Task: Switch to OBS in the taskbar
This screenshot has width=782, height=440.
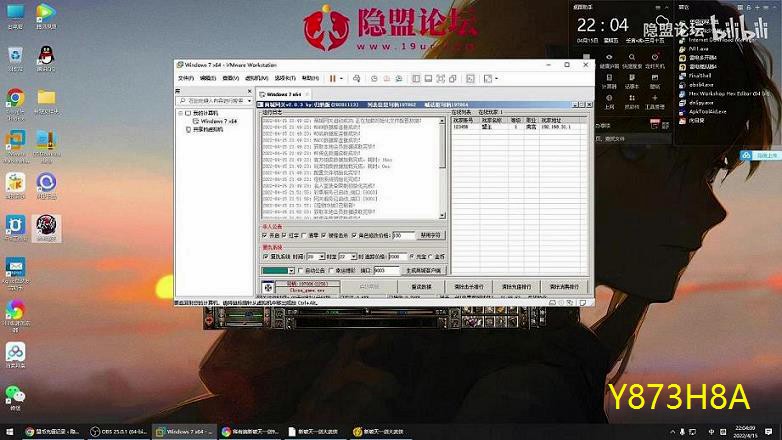Action: (x=118, y=432)
